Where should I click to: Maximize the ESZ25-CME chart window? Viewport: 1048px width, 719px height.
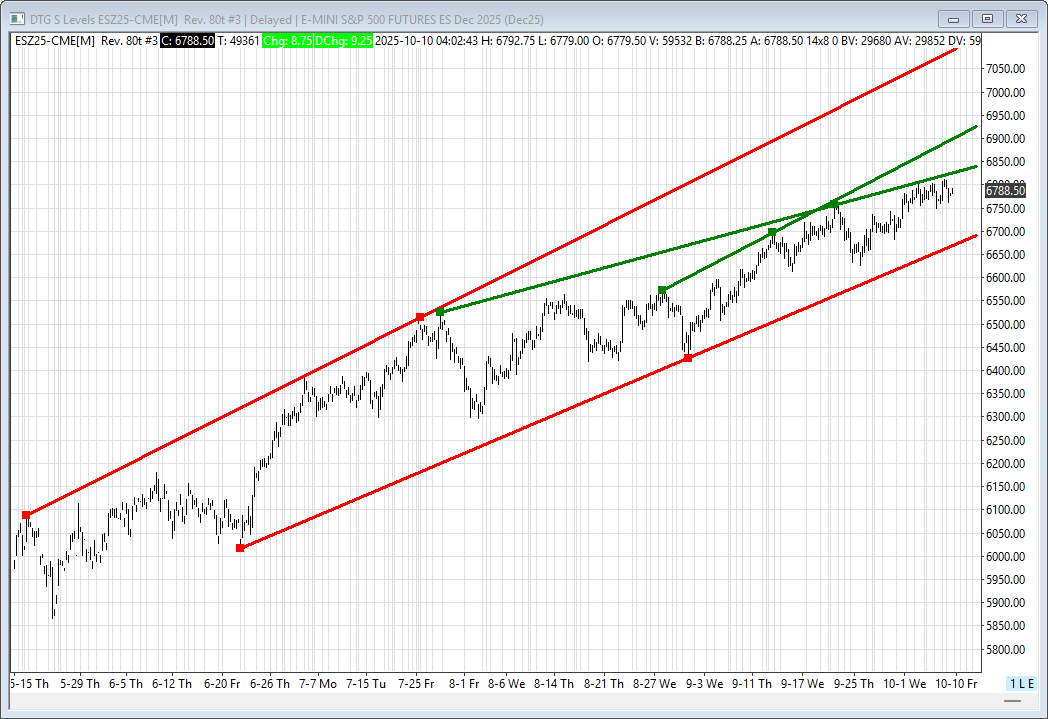[x=988, y=18]
